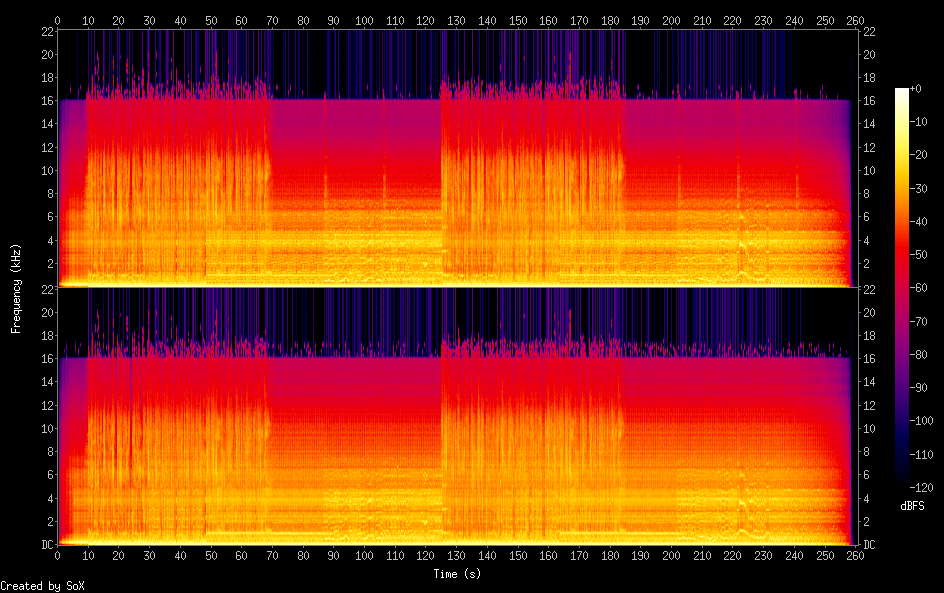Click upper channel's left-axis 16 kHz tick
The width and height of the screenshot is (944, 593).
tap(46, 101)
